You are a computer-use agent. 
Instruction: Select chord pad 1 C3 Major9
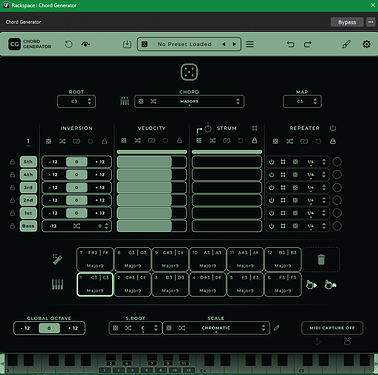[x=95, y=284]
